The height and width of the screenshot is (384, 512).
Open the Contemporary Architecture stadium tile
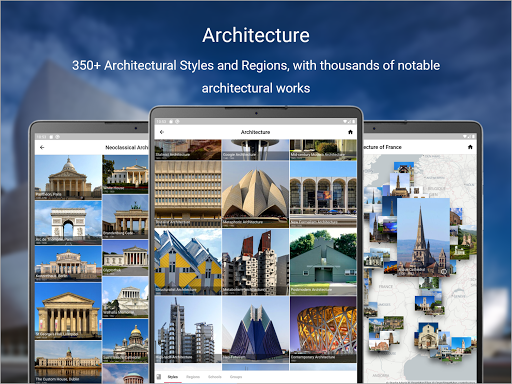(323, 329)
